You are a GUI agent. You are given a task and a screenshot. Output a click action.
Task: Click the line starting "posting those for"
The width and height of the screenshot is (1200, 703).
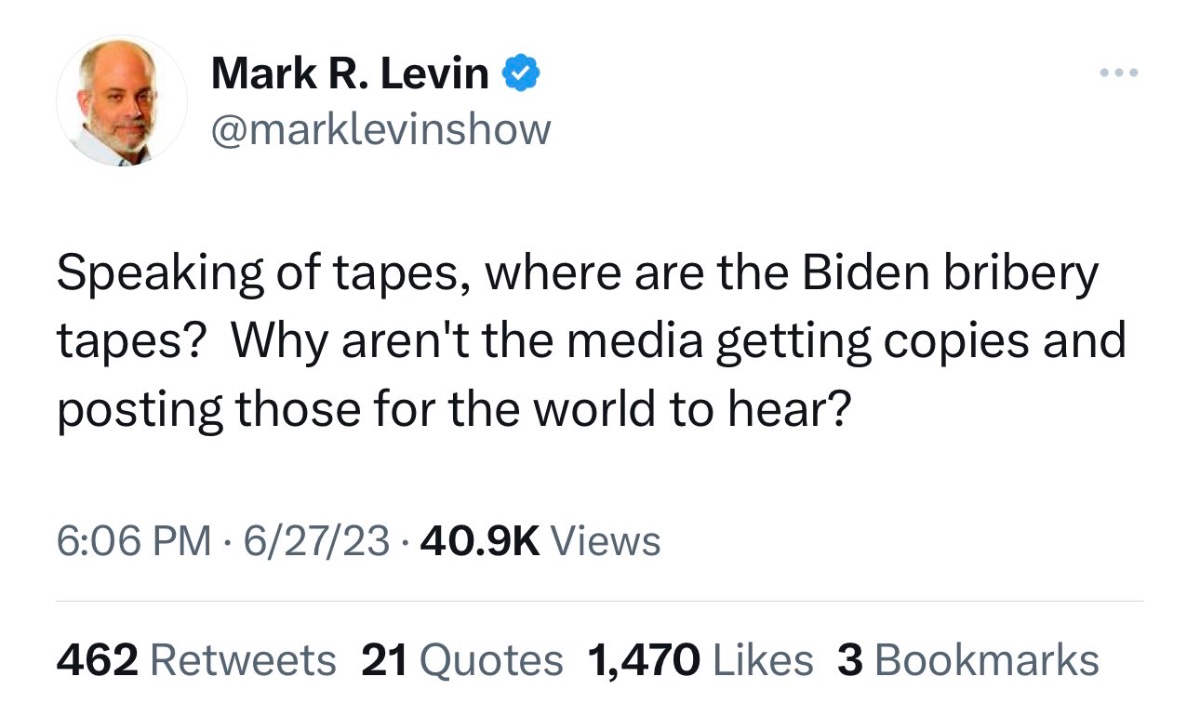point(453,410)
